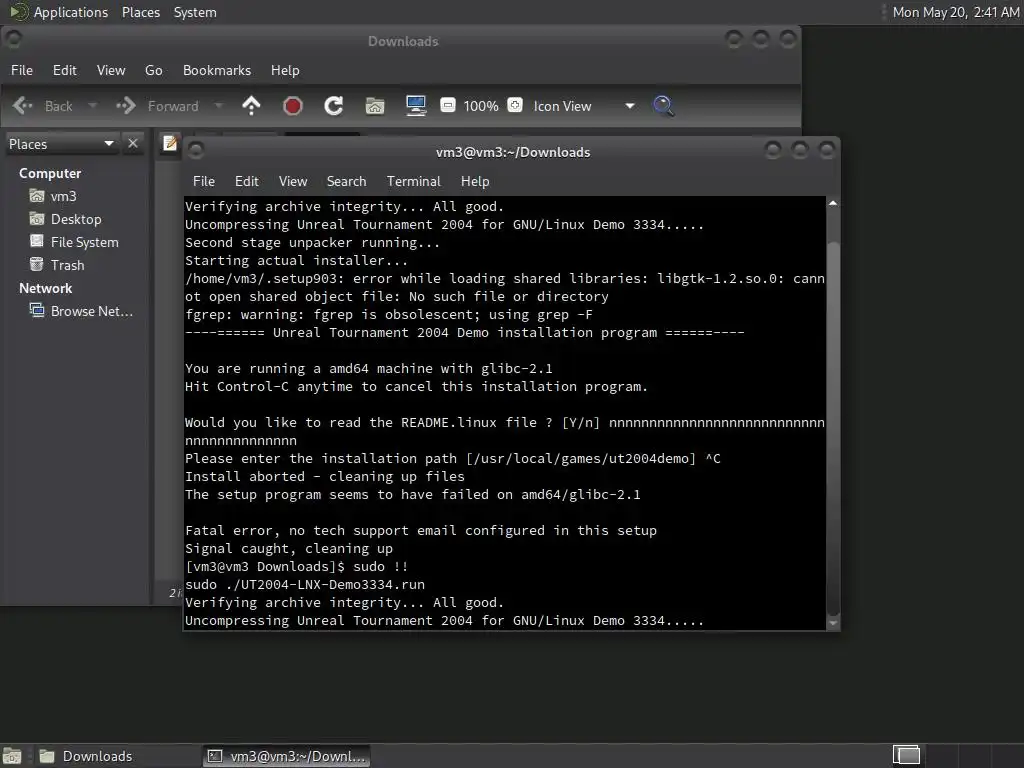Image resolution: width=1024 pixels, height=768 pixels.
Task: Open the Go menu
Action: click(x=153, y=70)
